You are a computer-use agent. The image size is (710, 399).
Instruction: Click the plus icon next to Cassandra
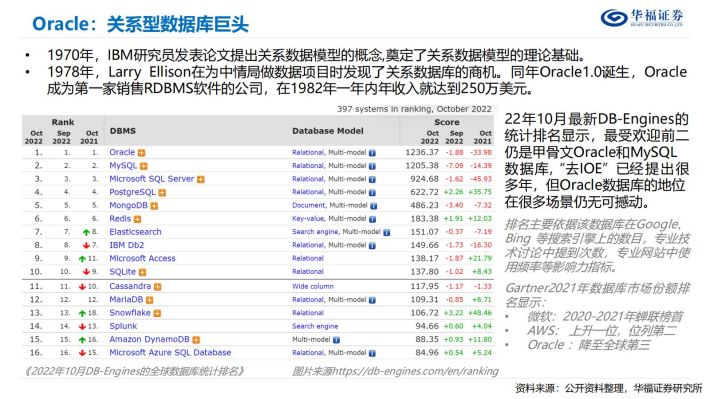[x=158, y=287]
